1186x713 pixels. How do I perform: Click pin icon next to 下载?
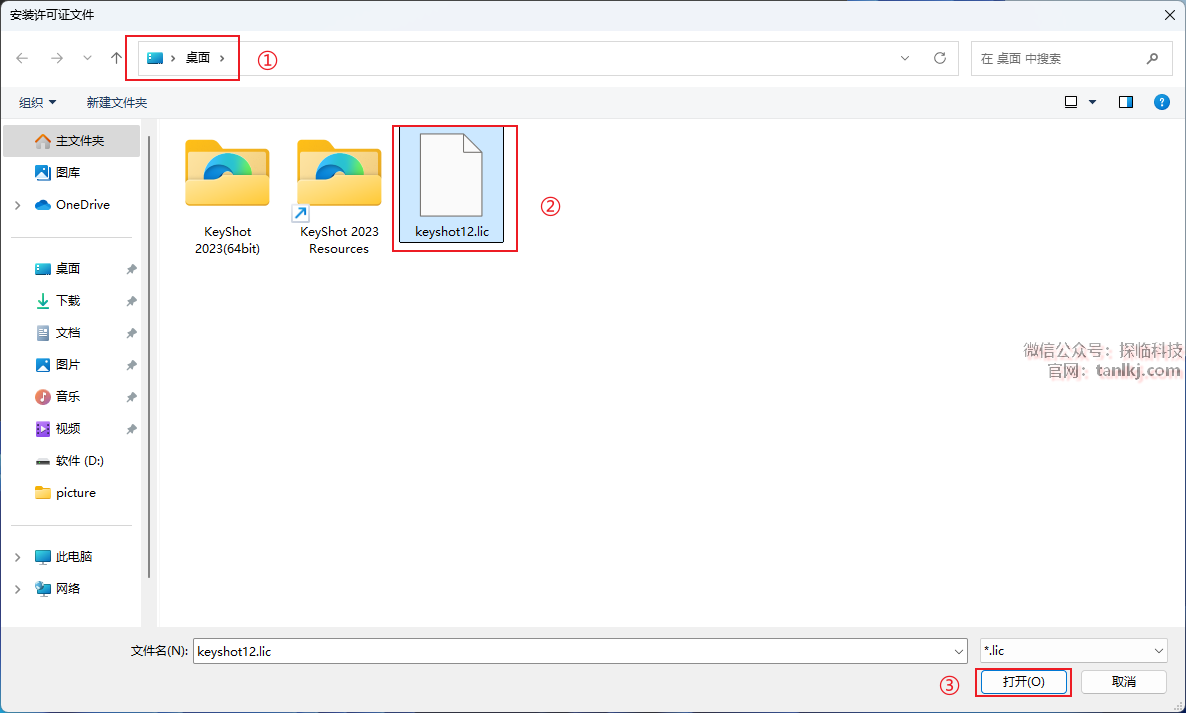131,301
